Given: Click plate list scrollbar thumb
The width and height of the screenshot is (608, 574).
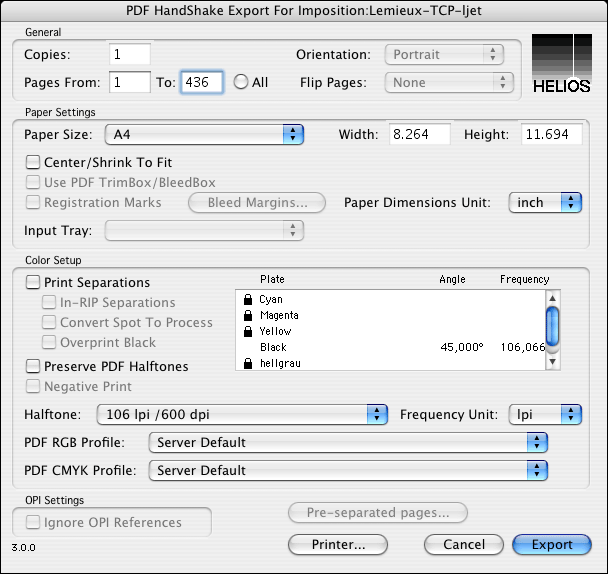Looking at the screenshot, I should coord(553,326).
